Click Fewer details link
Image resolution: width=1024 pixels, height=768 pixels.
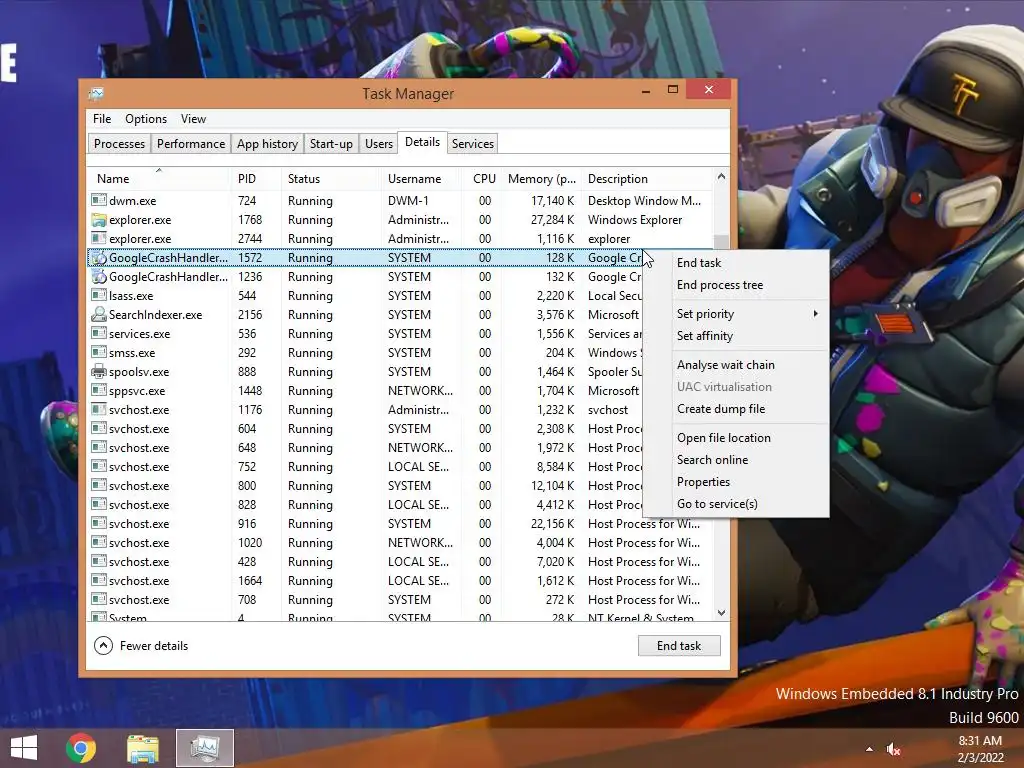click(x=154, y=646)
